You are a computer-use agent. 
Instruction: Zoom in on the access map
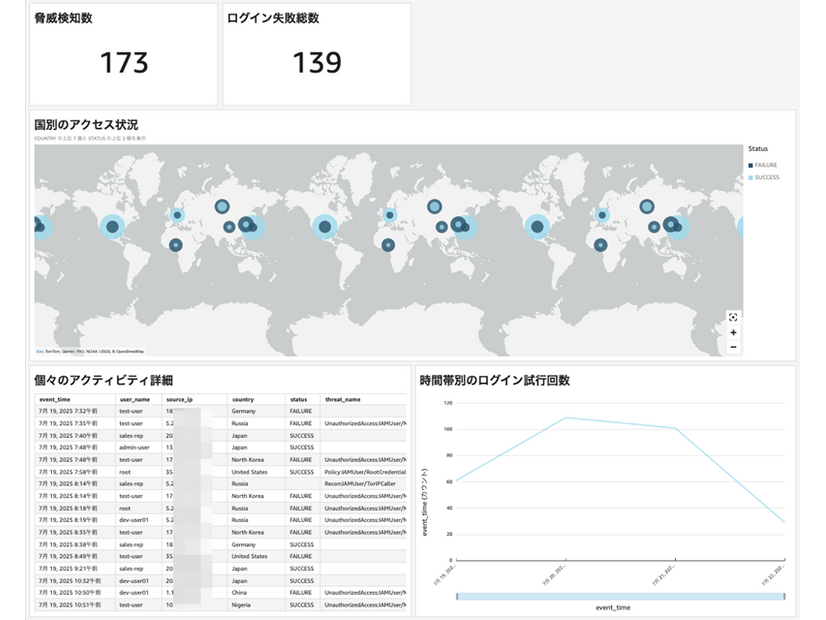tap(733, 332)
